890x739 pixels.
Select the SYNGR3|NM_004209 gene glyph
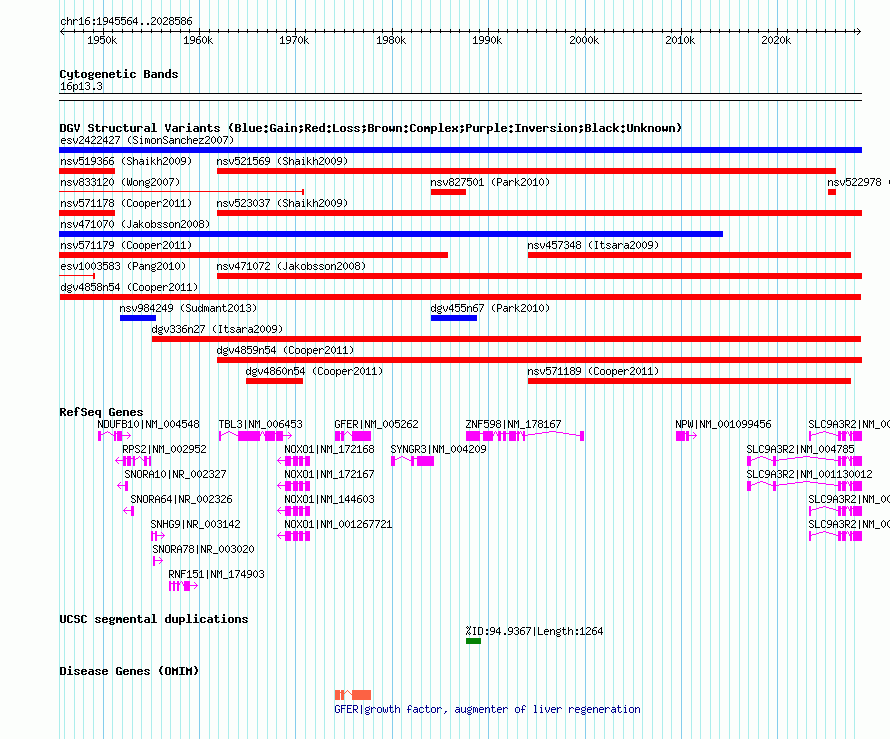(413, 461)
